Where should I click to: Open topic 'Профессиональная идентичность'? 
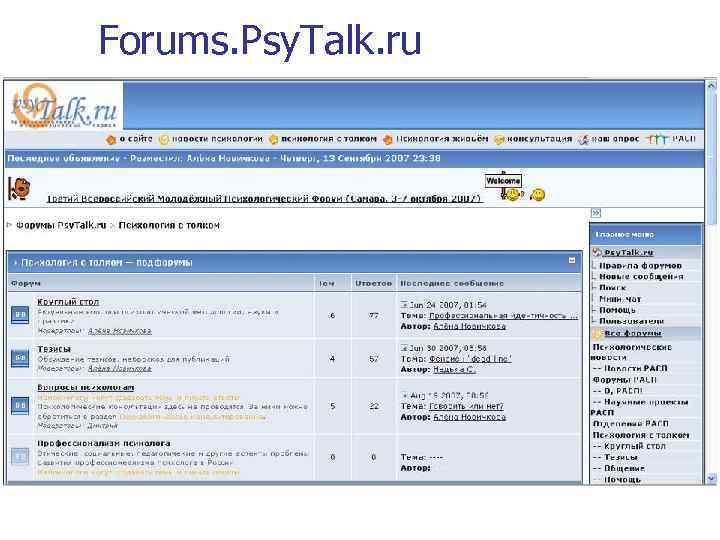(503, 315)
